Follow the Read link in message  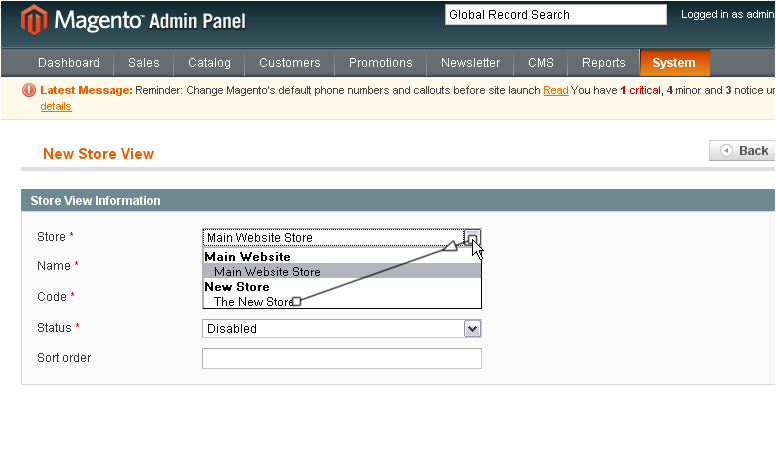pos(556,90)
